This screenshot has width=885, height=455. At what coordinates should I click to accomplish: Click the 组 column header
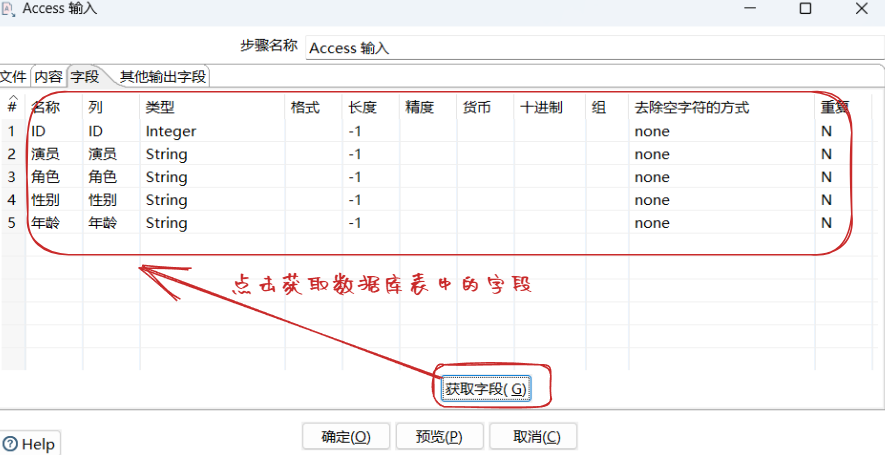pos(607,107)
